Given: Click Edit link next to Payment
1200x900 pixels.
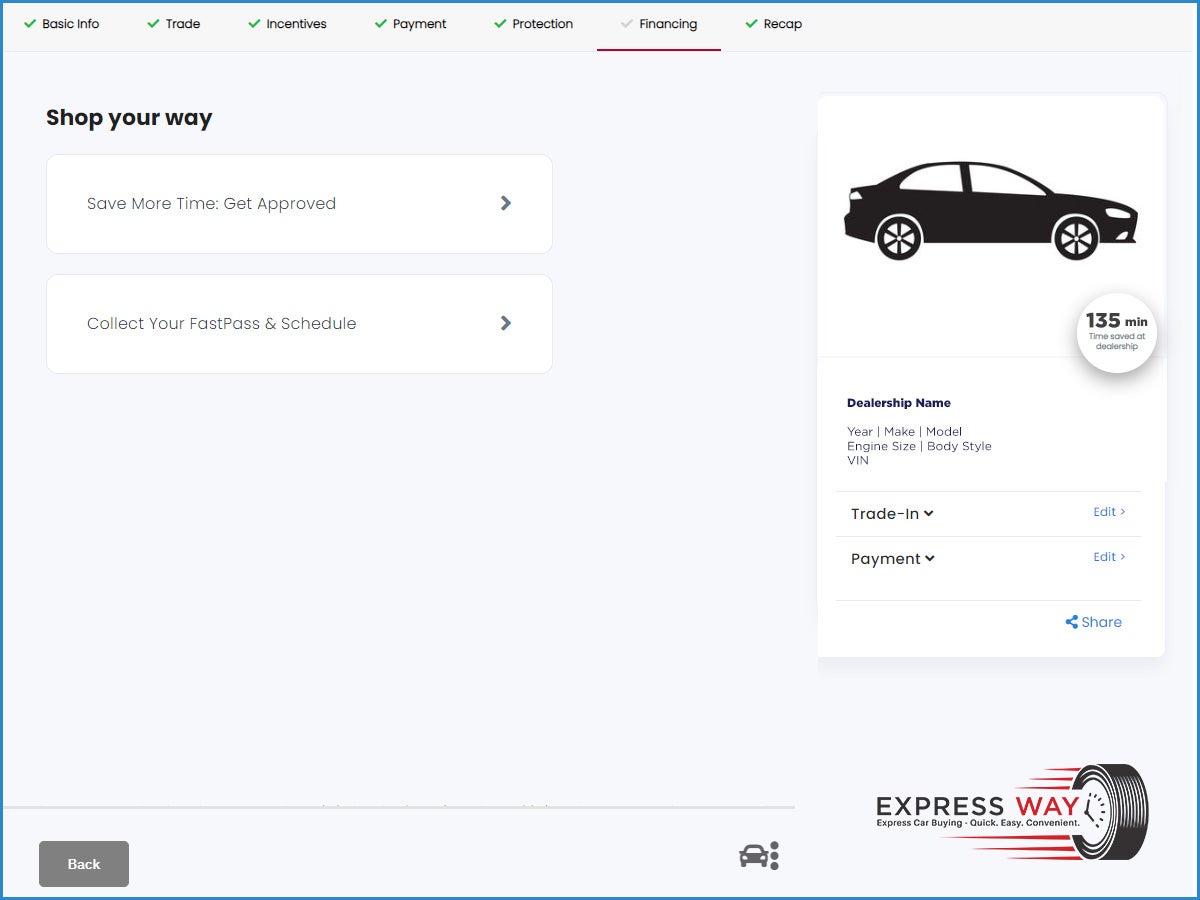Looking at the screenshot, I should coord(1108,557).
